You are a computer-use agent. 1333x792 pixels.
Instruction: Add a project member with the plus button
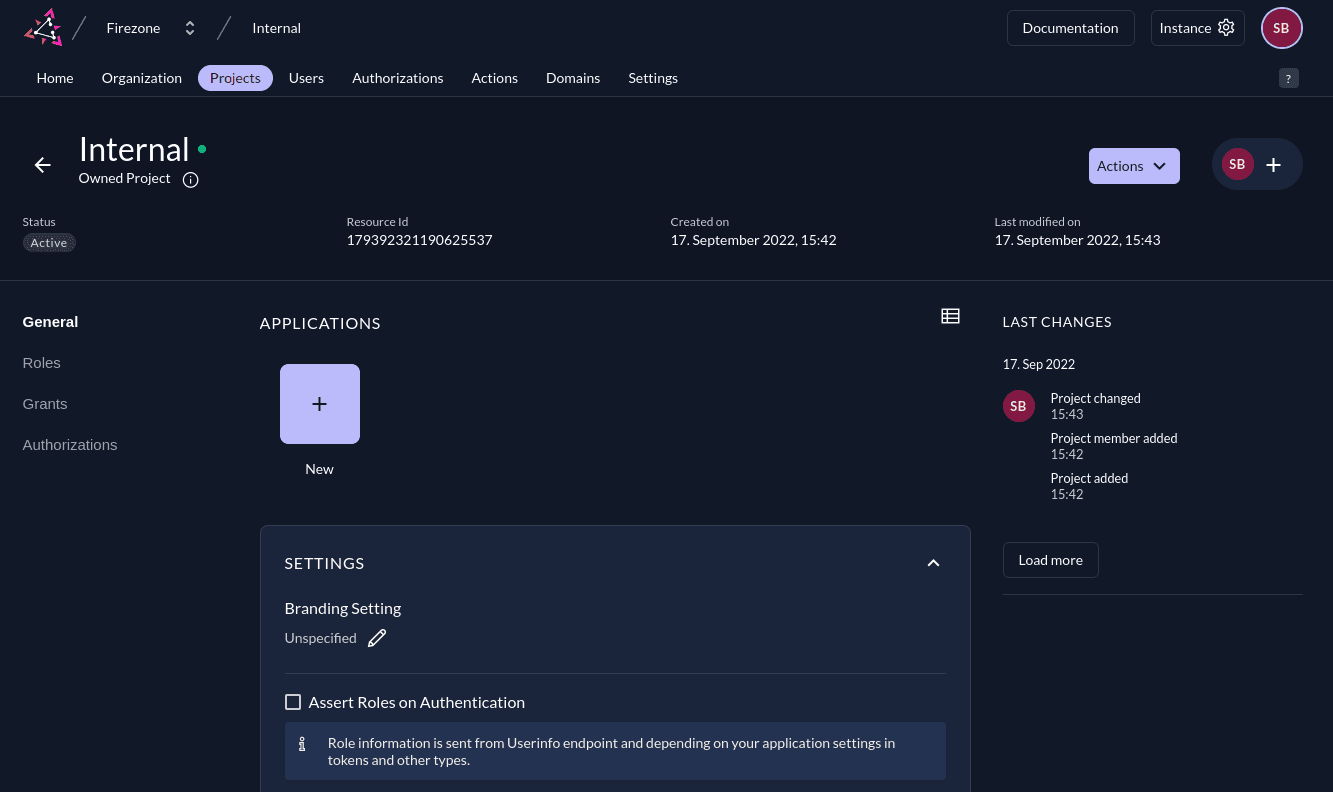point(1273,164)
